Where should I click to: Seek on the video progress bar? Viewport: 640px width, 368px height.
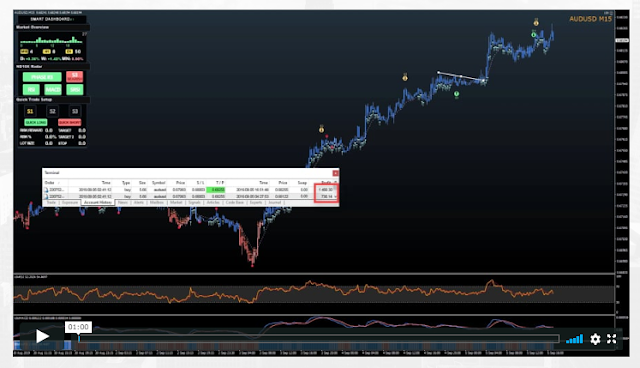(318, 338)
